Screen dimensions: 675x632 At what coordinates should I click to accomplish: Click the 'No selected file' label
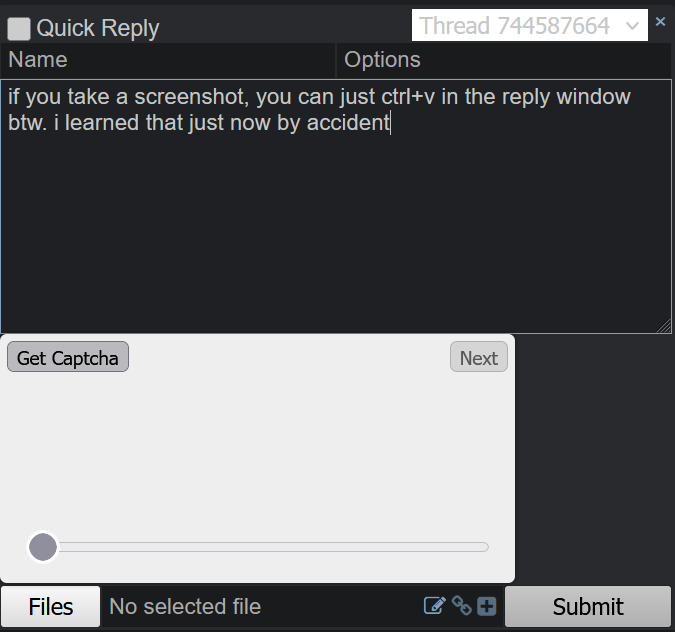[185, 607]
